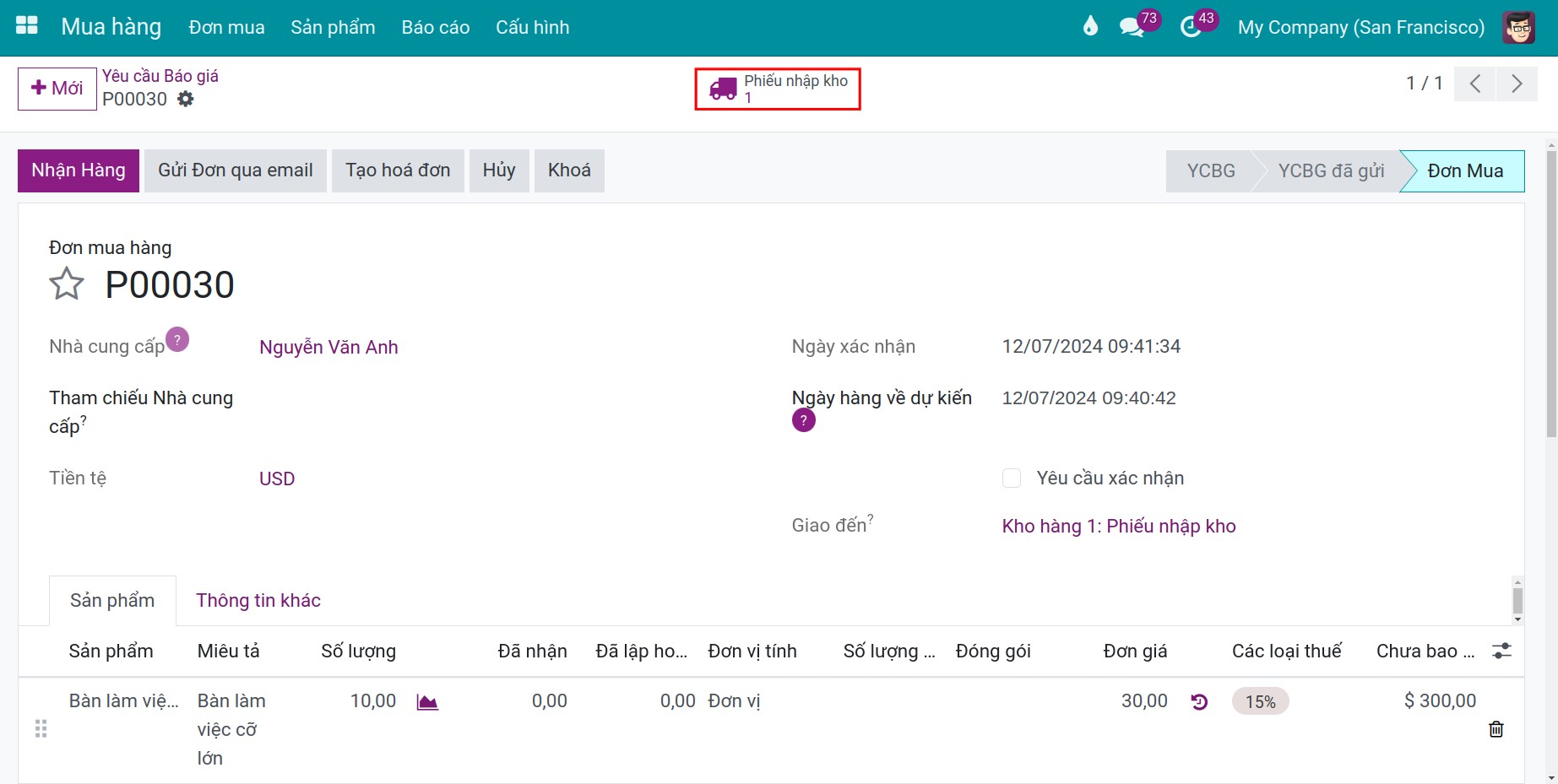Select the YCBG status stage
The image size is (1558, 784).
pos(1211,170)
